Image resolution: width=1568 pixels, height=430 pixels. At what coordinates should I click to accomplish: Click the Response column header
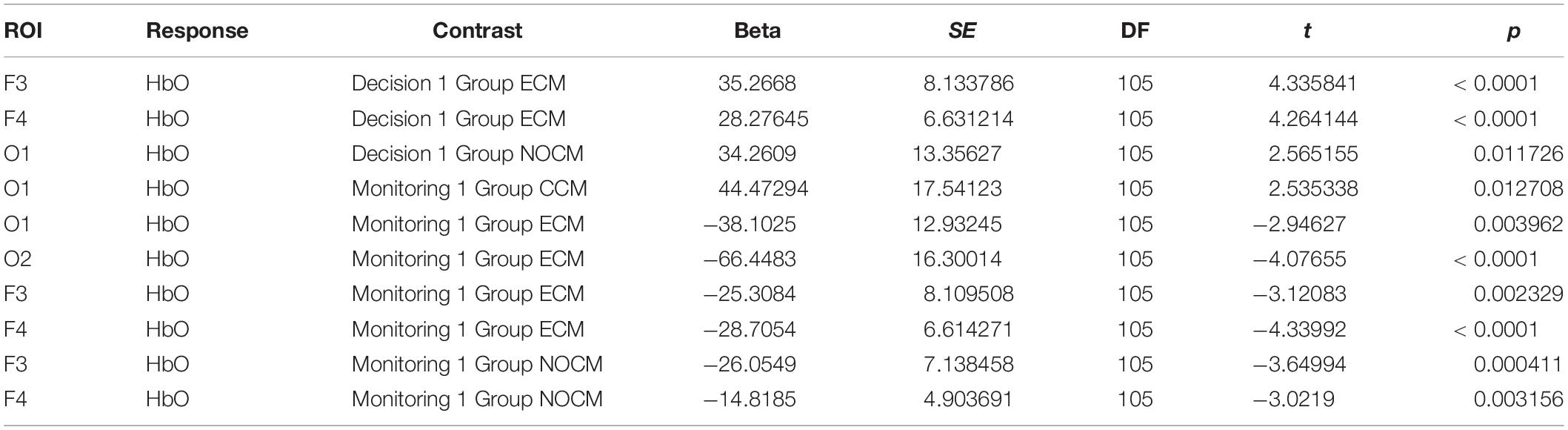pos(197,30)
